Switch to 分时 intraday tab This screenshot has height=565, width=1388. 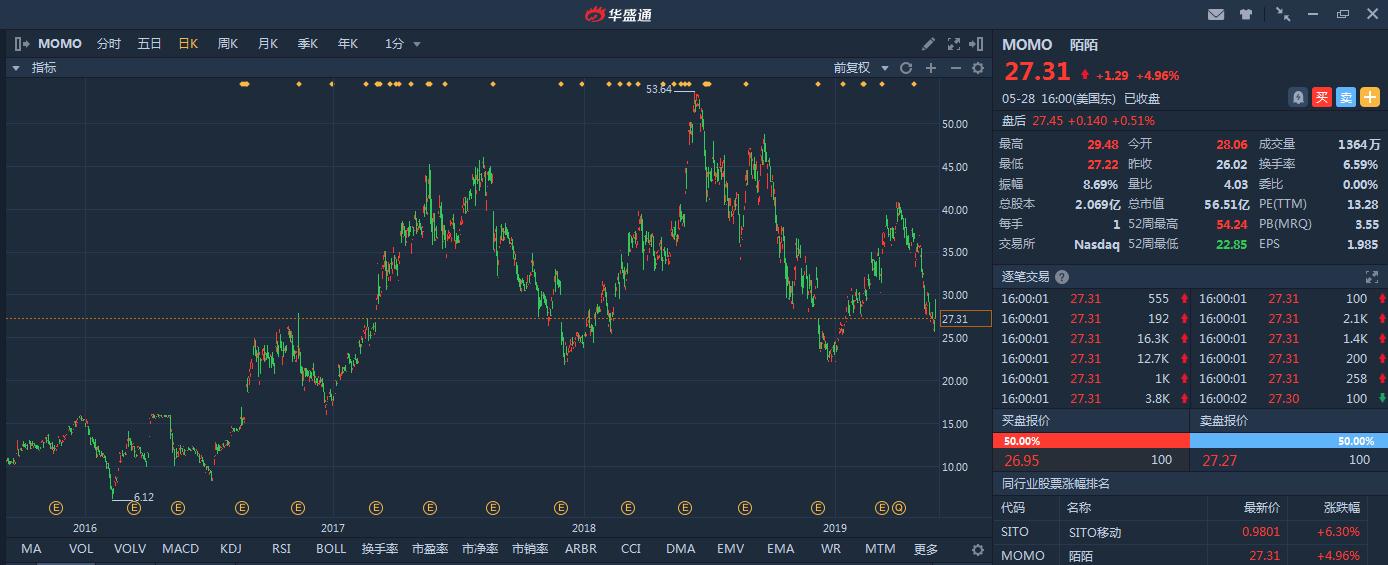coord(108,44)
